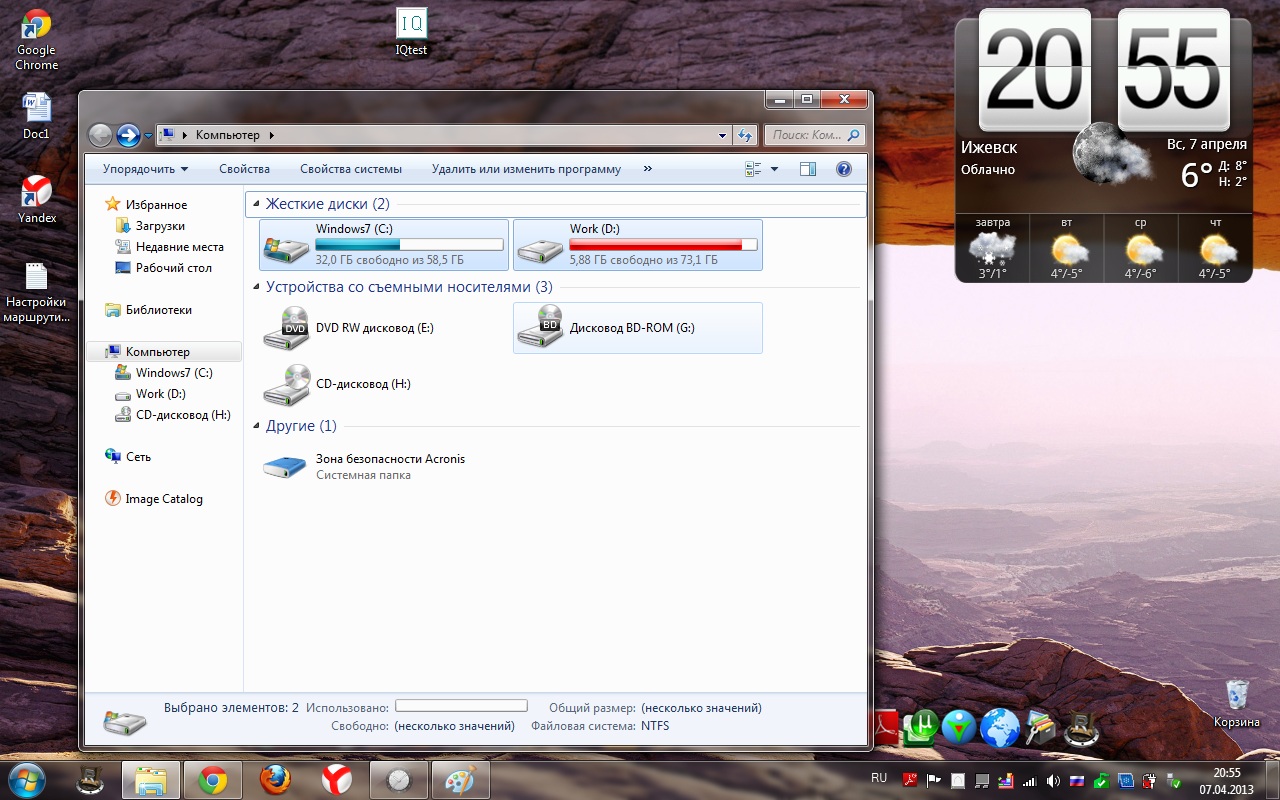
Task: Collapse the Hard disks group
Action: (256, 204)
